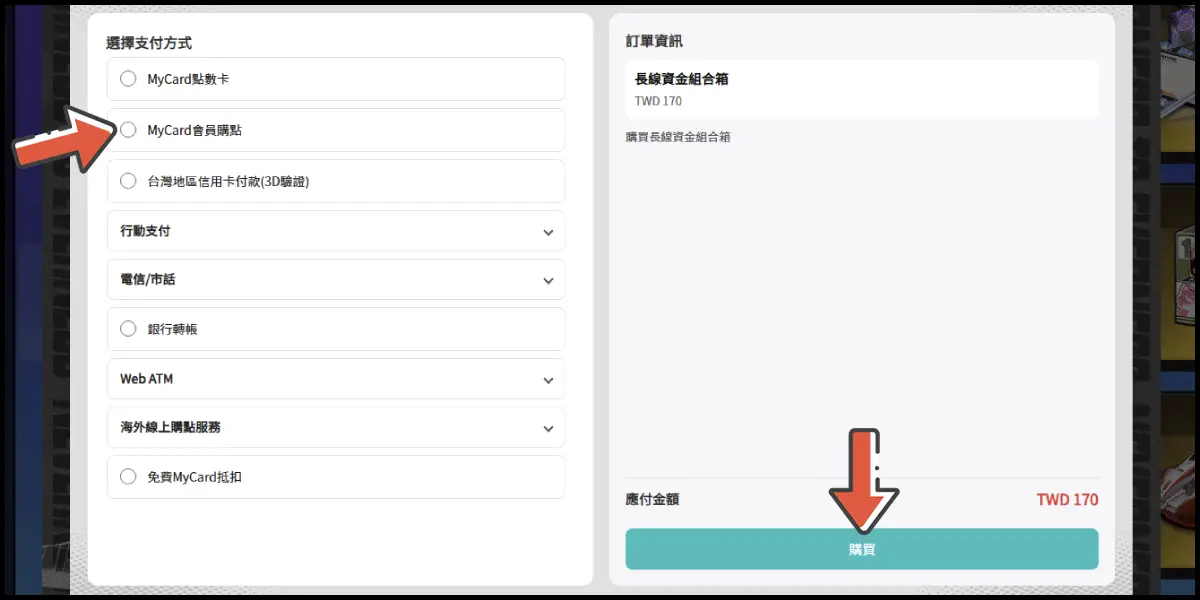Click the chevron icon beside 海外線上購點服務

click(x=548, y=428)
